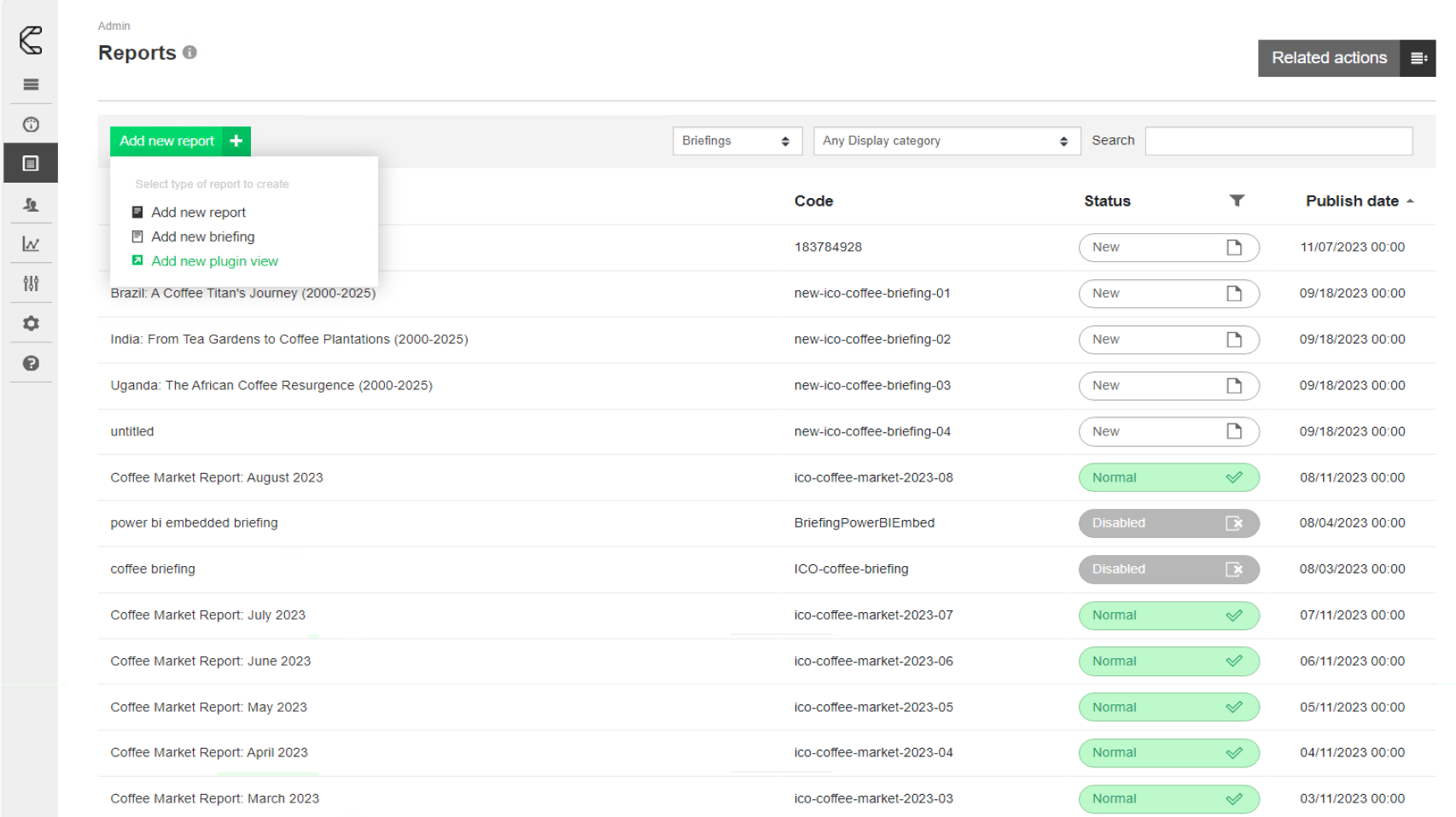
Task: Open Coffee Market Report: July 2023
Action: (x=207, y=616)
